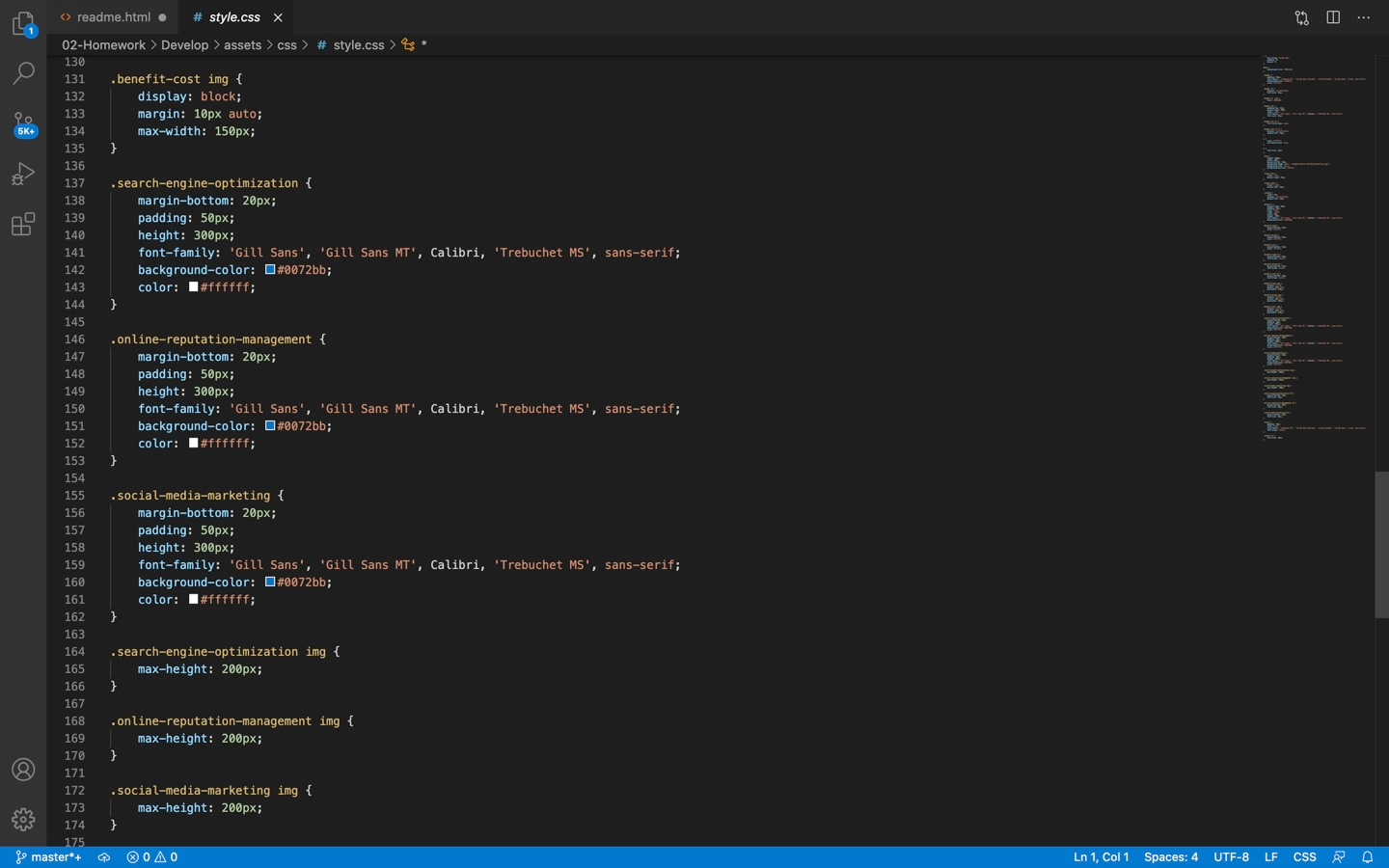Open indentation settings via Spaces: 4
1389x868 pixels.
click(1170, 856)
